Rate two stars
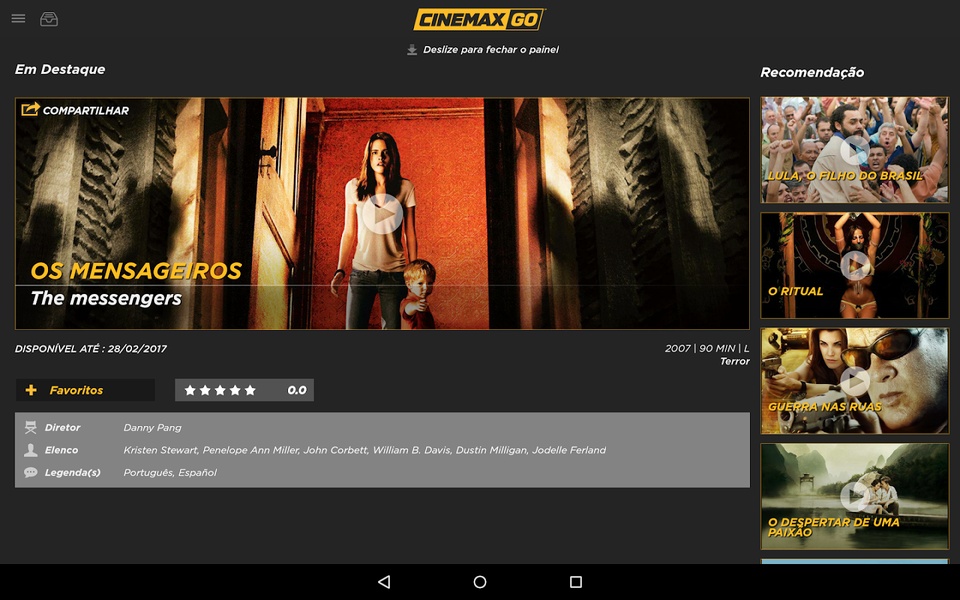This screenshot has width=960, height=600. pyautogui.click(x=205, y=390)
